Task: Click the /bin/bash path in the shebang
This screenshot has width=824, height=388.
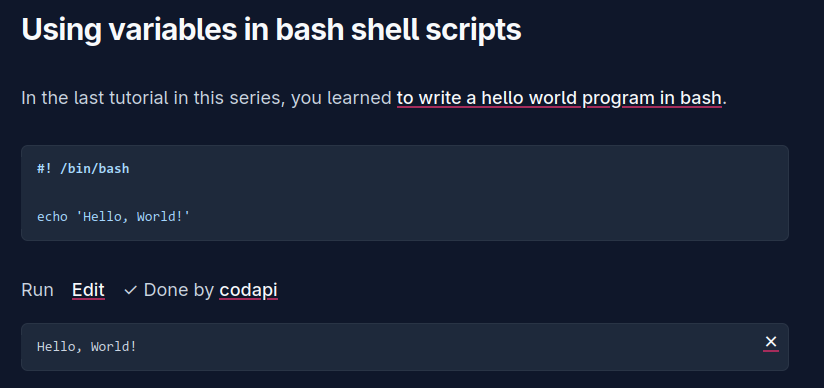Action: tap(95, 169)
